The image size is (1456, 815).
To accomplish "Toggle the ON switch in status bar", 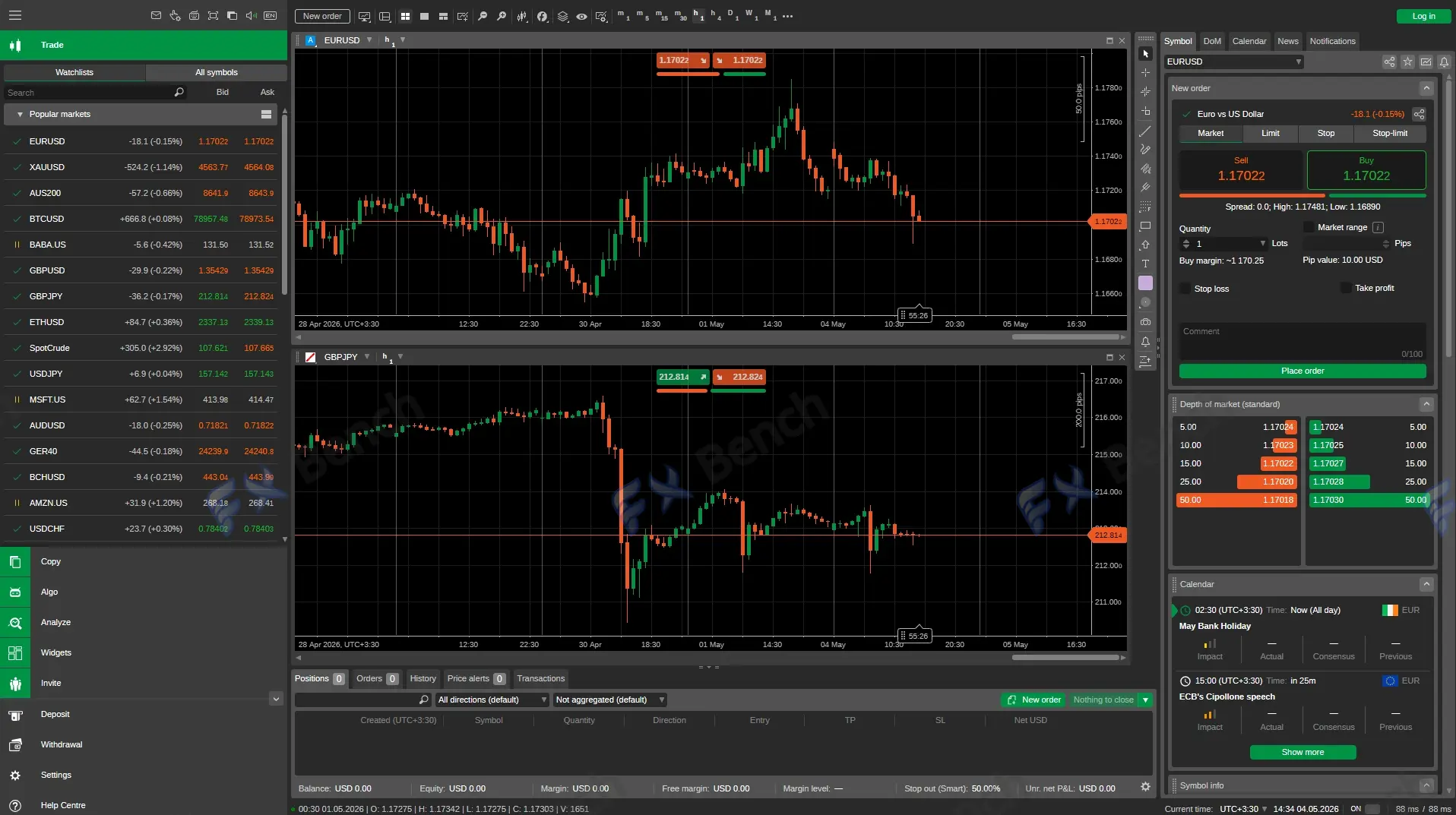I will 1372,809.
